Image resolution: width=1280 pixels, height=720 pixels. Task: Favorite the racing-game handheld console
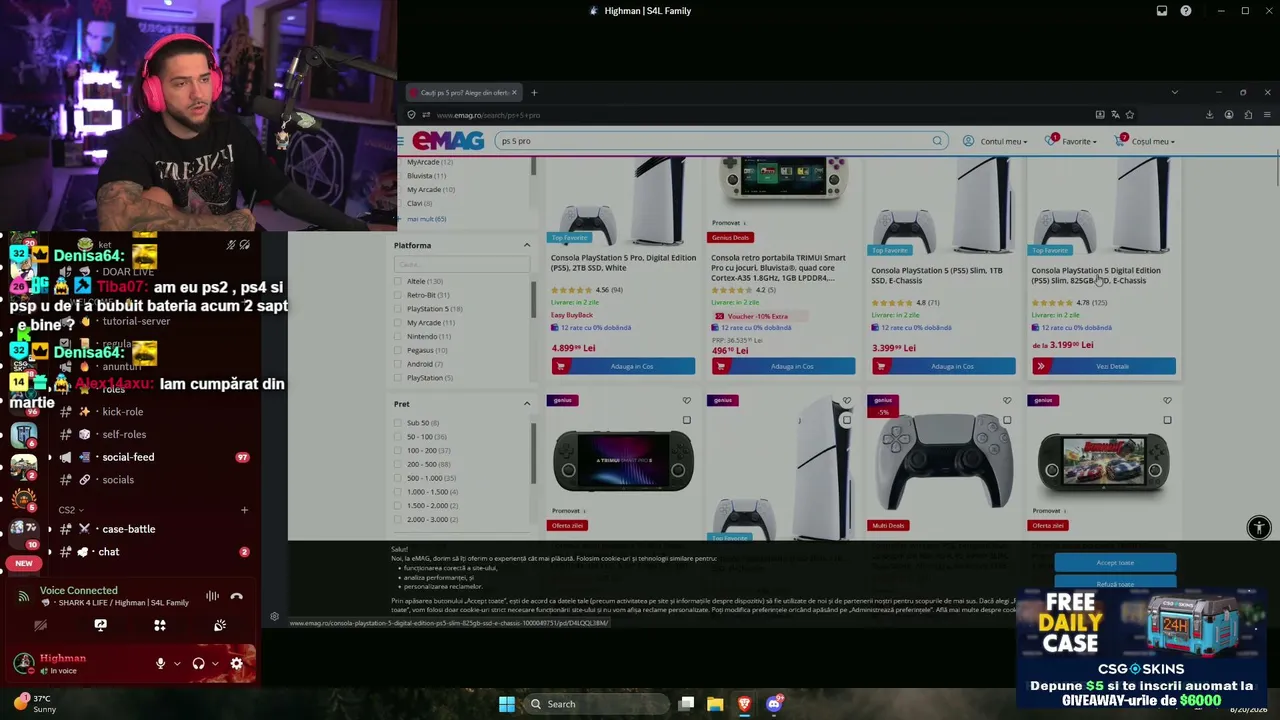1167,401
